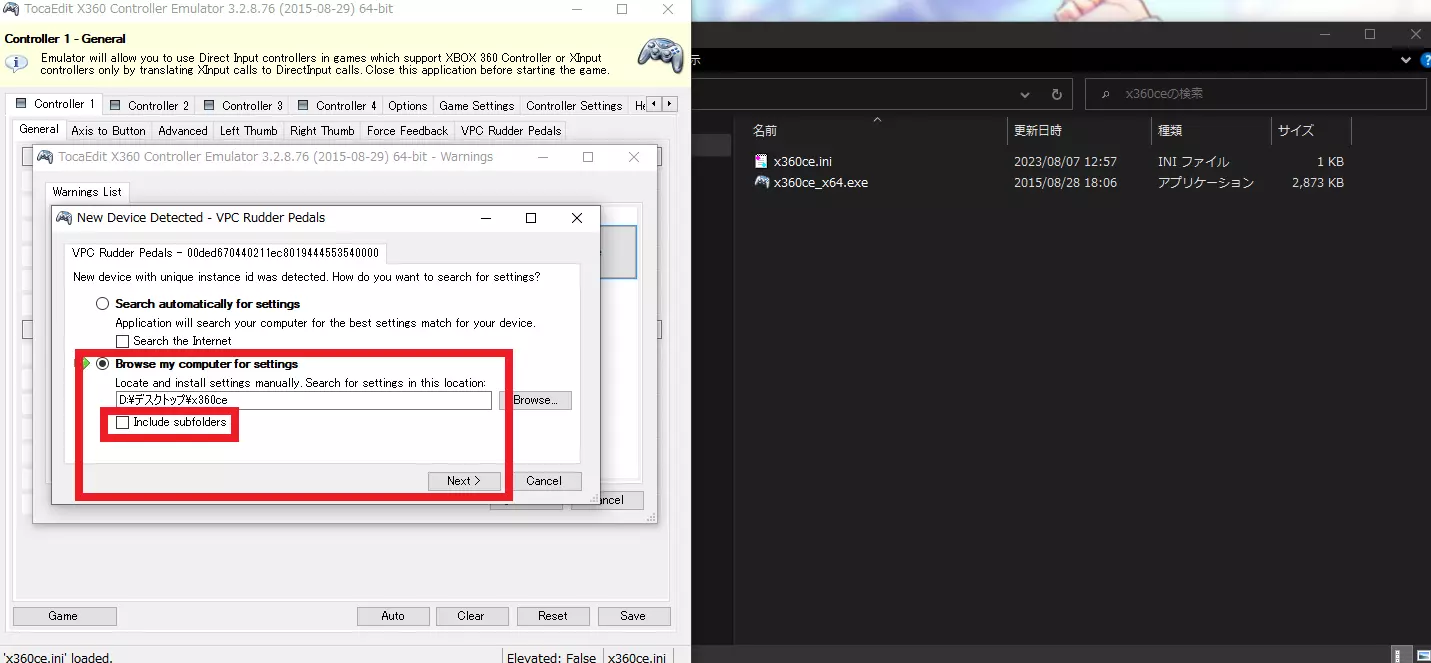The width and height of the screenshot is (1431, 663).
Task: Expand the Explorer ribbon chevron
Action: 1406,60
